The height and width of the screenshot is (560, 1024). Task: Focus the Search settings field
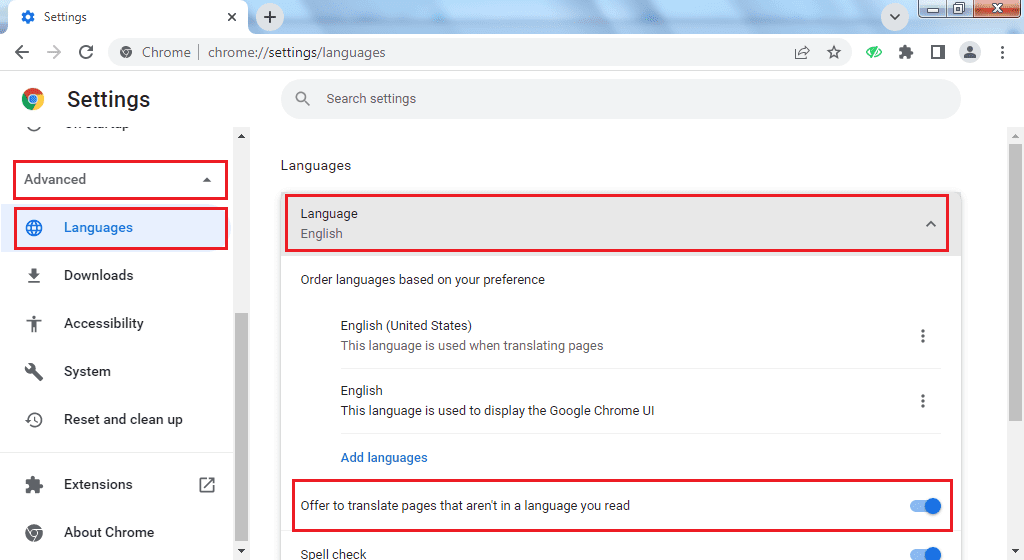click(620, 99)
